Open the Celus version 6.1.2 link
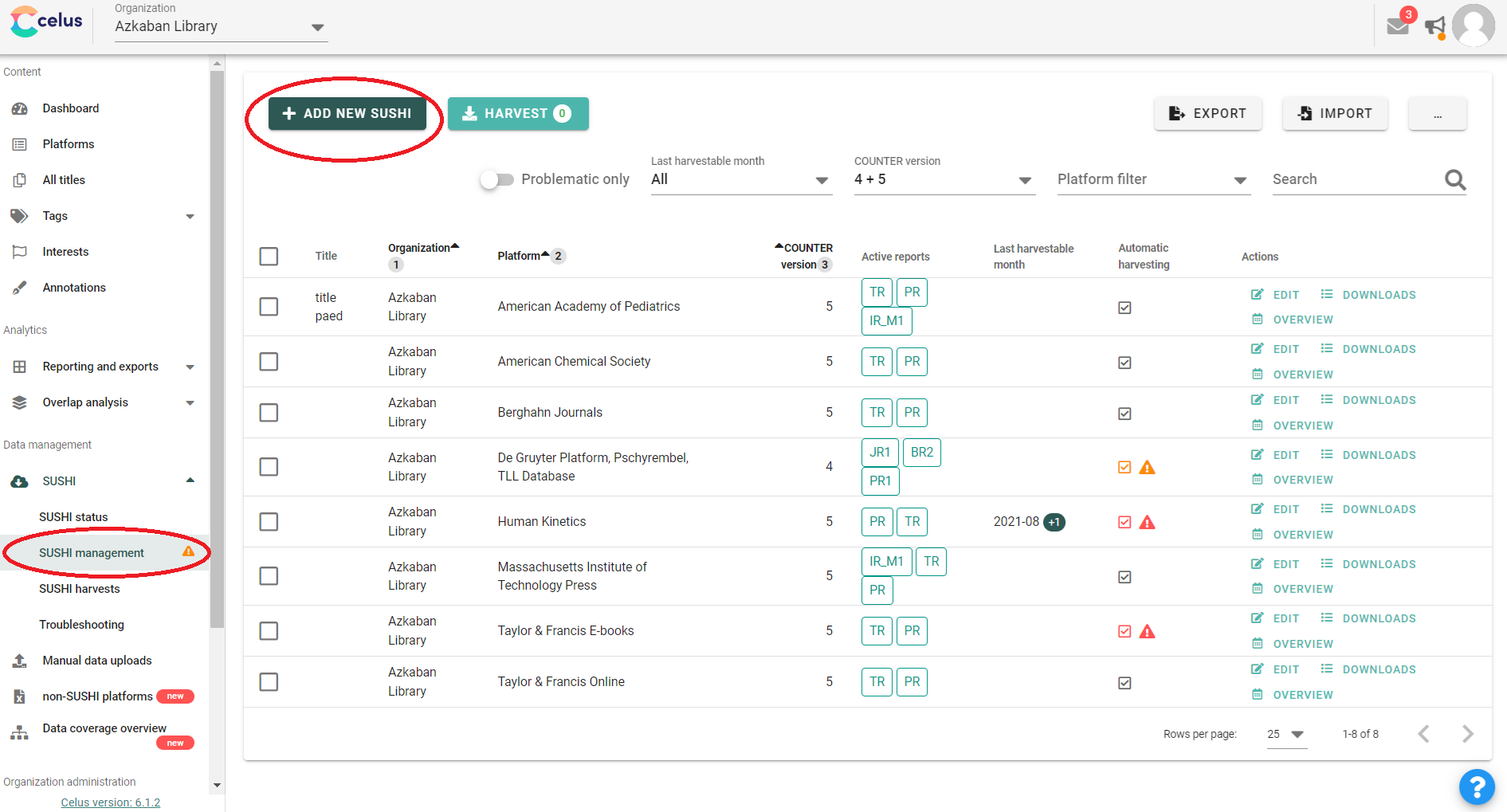The image size is (1507, 812). click(111, 802)
